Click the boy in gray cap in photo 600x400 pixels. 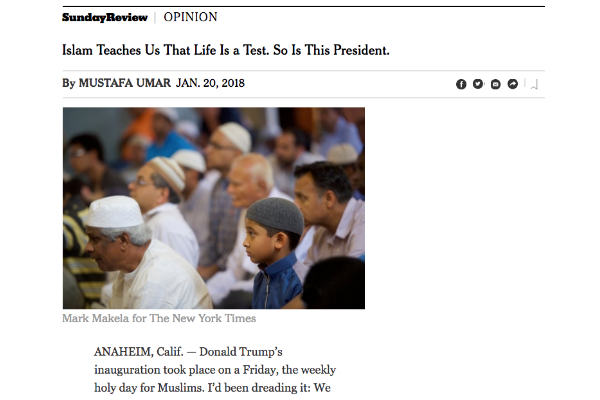274,253
